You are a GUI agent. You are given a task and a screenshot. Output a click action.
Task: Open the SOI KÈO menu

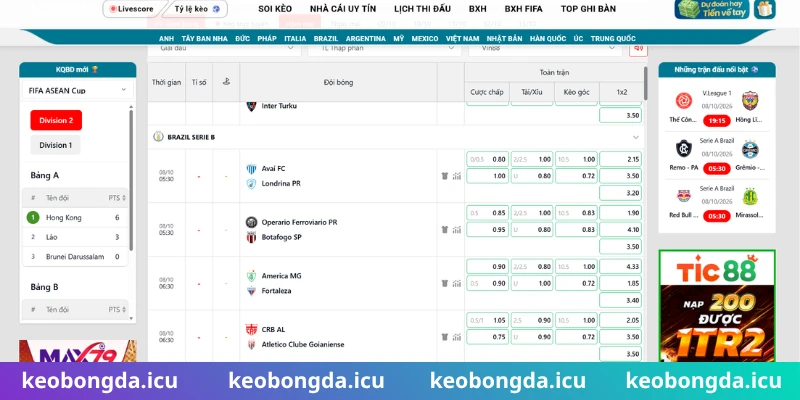point(275,9)
